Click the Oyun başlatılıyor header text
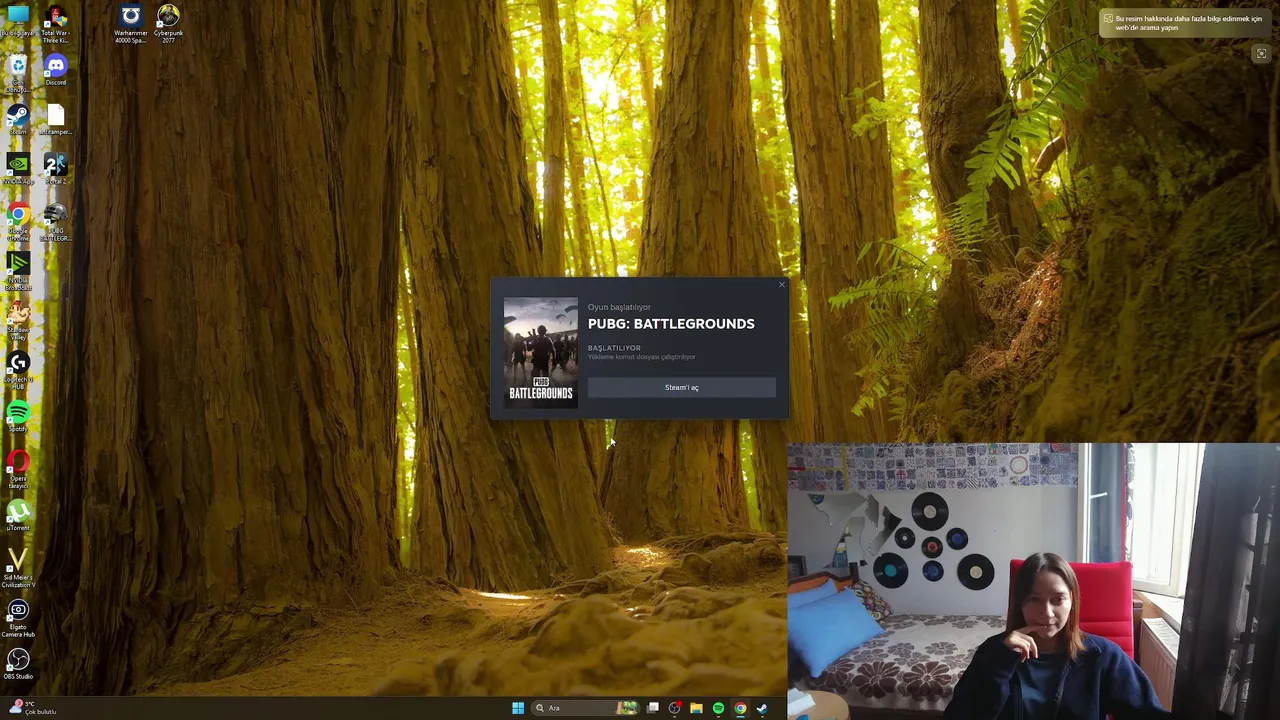The image size is (1280, 720). click(x=619, y=307)
